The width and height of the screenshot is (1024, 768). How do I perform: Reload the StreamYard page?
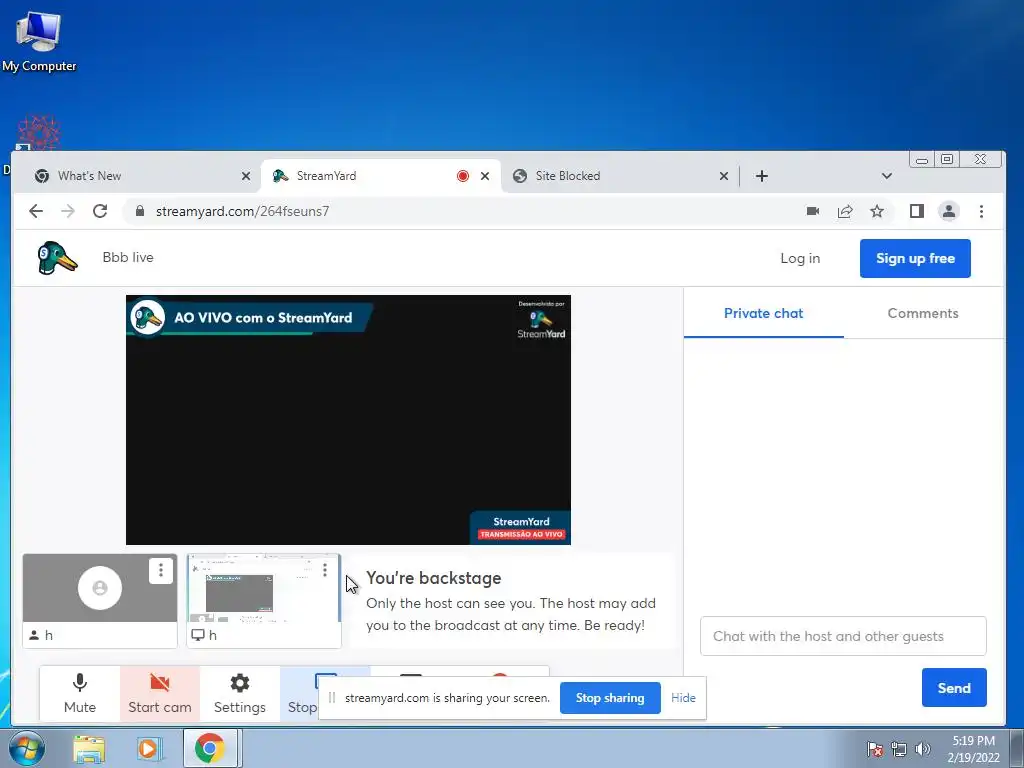pos(100,211)
